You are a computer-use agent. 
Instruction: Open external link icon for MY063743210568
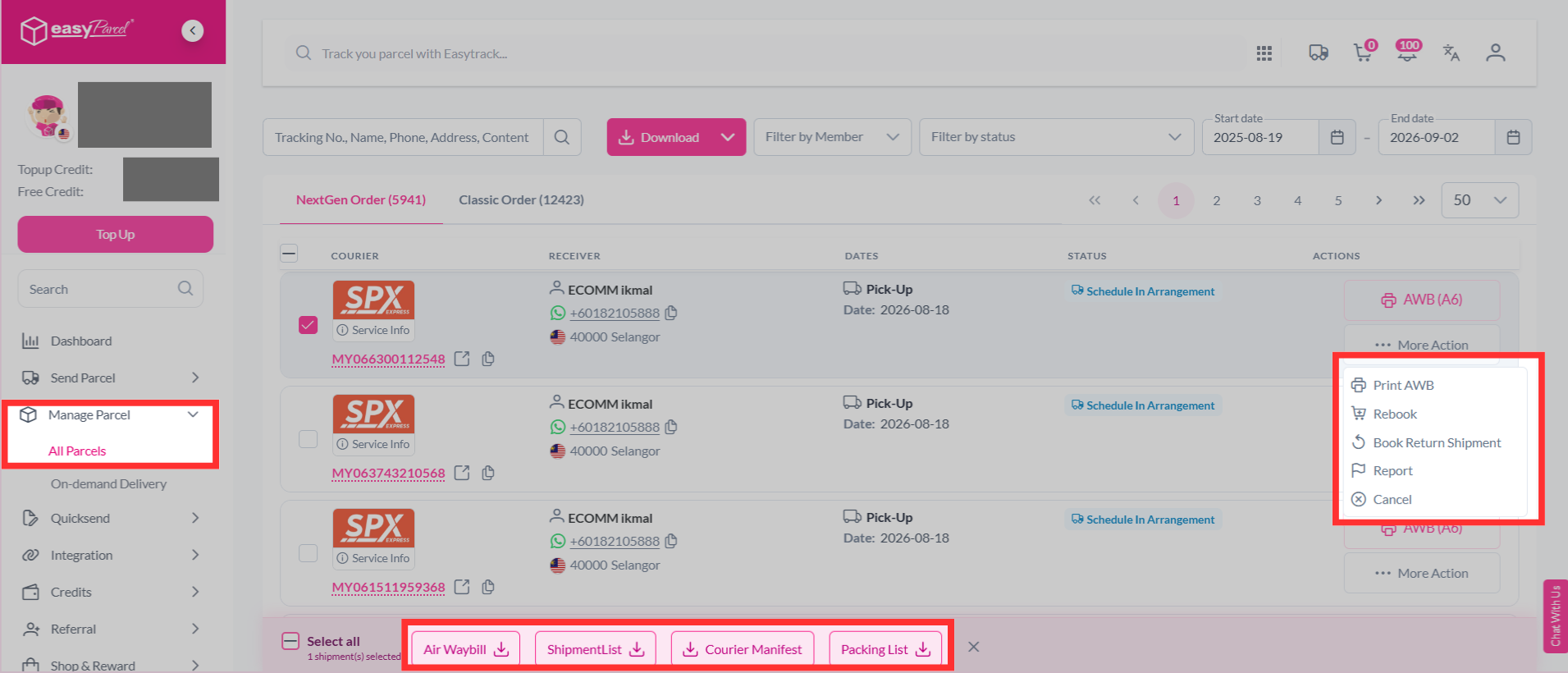462,473
